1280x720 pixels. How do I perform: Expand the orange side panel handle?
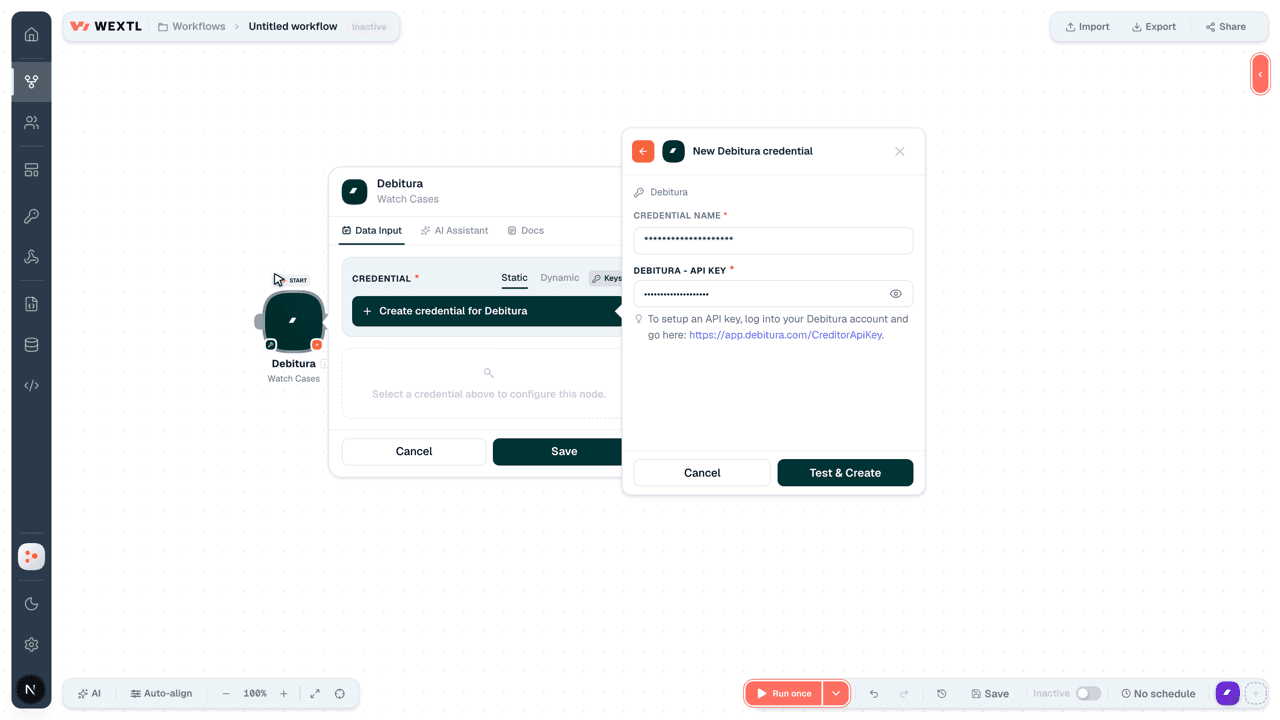[x=1260, y=74]
